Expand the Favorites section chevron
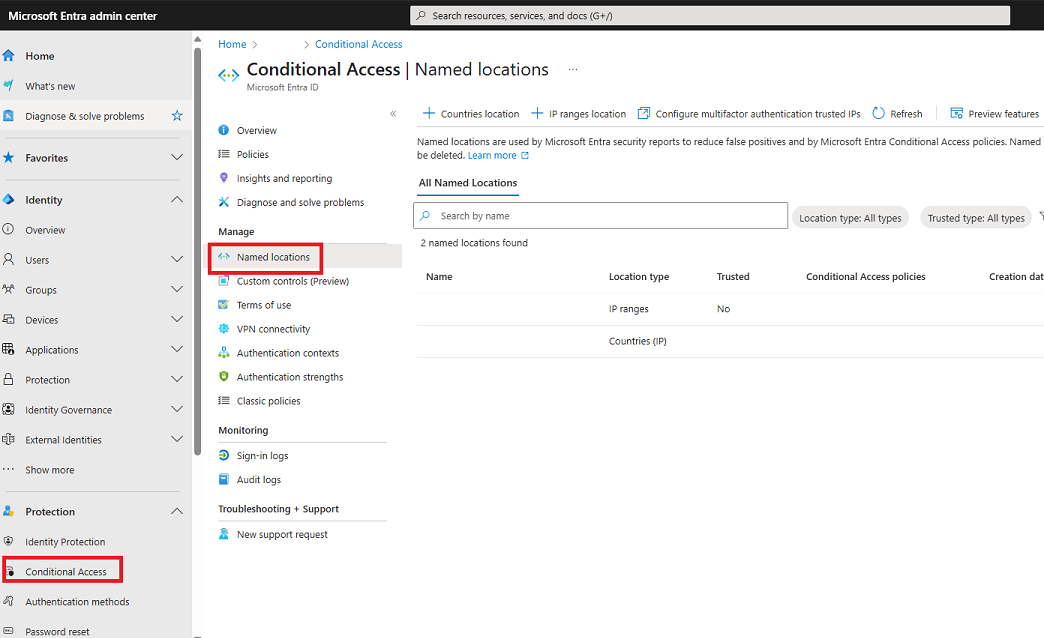 coord(177,158)
